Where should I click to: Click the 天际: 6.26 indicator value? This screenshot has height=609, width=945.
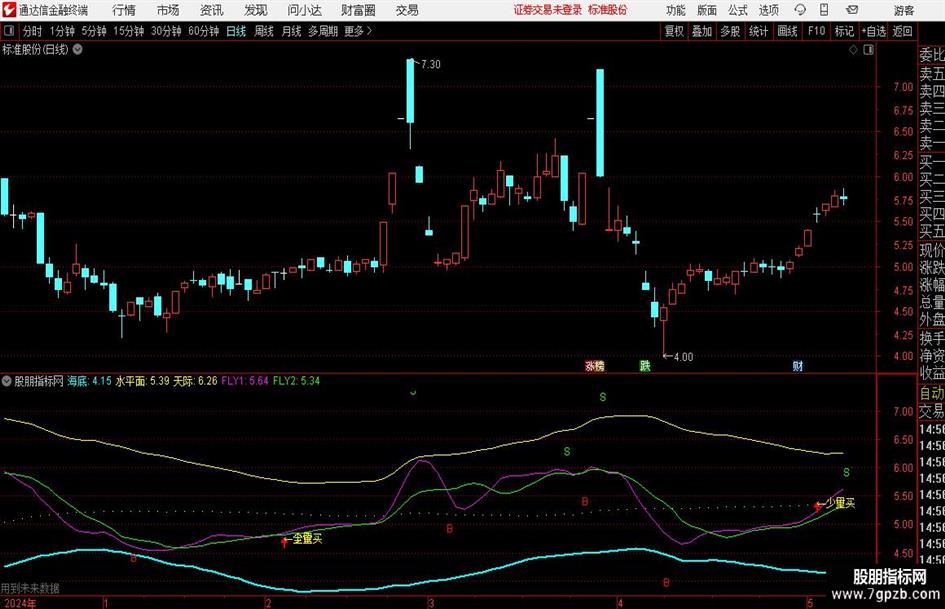pos(195,381)
